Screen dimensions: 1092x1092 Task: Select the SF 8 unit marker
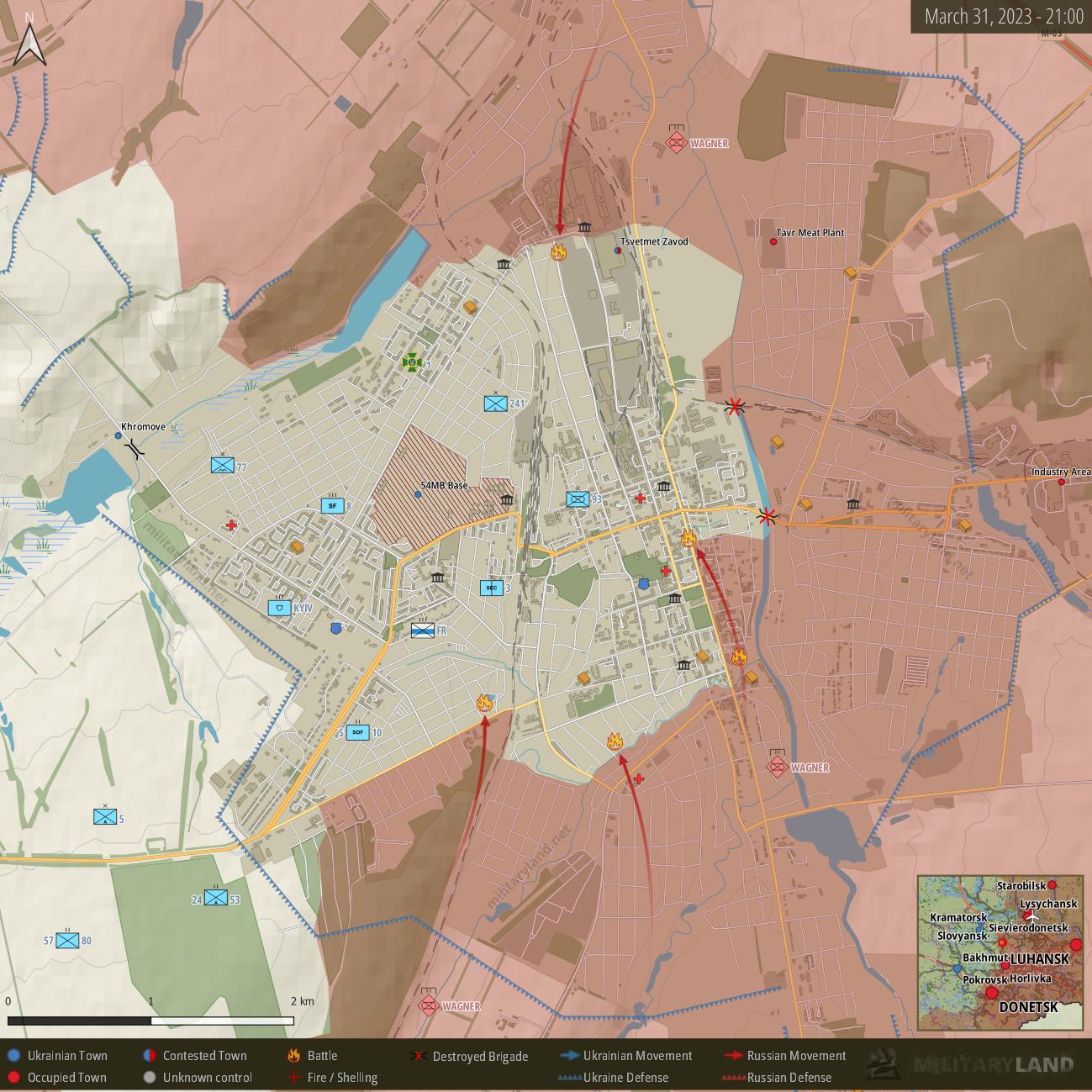click(x=332, y=505)
